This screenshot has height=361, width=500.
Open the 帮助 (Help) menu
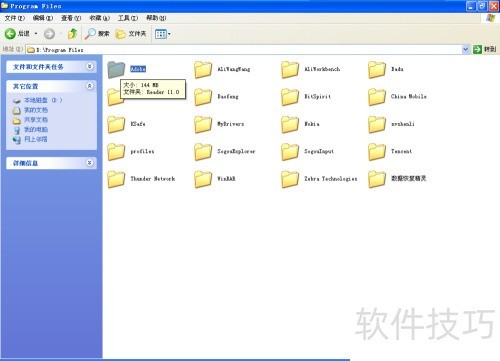tap(156, 18)
